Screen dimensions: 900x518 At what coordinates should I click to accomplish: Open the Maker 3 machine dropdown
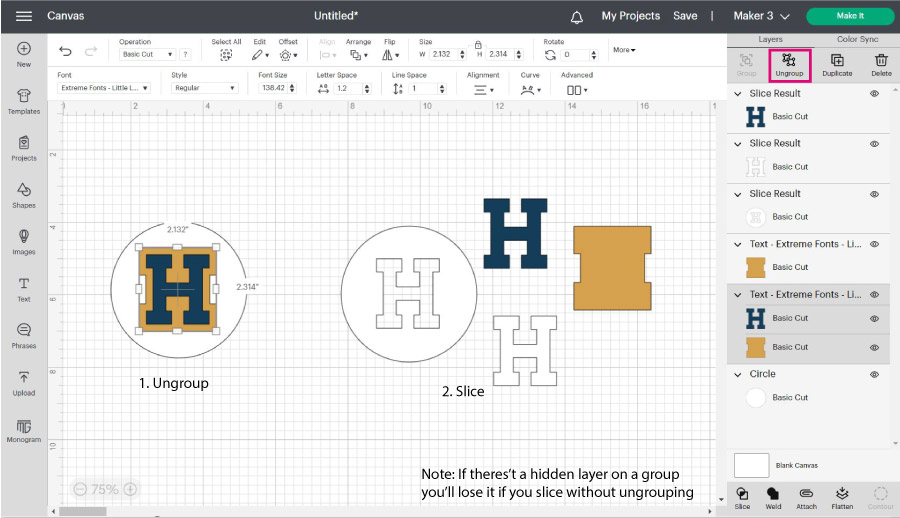coord(761,16)
